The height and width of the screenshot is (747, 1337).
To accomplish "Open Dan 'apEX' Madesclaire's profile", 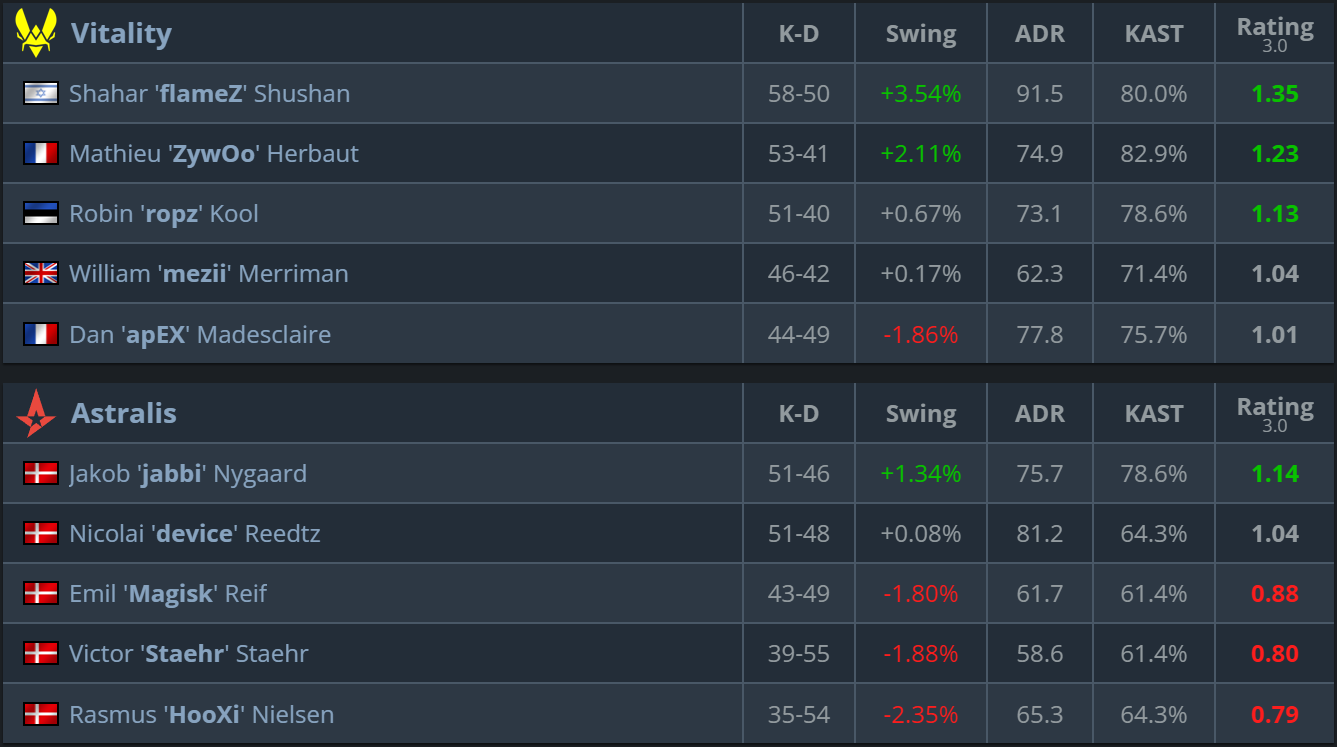I will [x=200, y=334].
